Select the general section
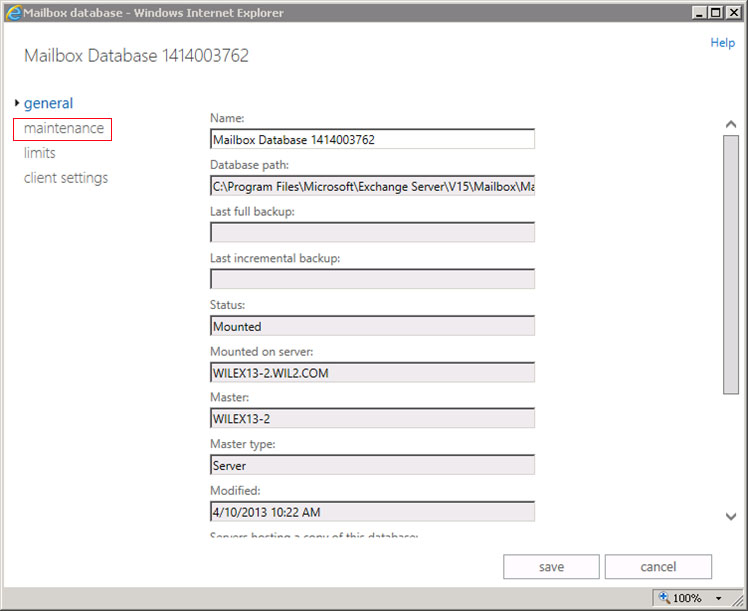 [x=48, y=104]
